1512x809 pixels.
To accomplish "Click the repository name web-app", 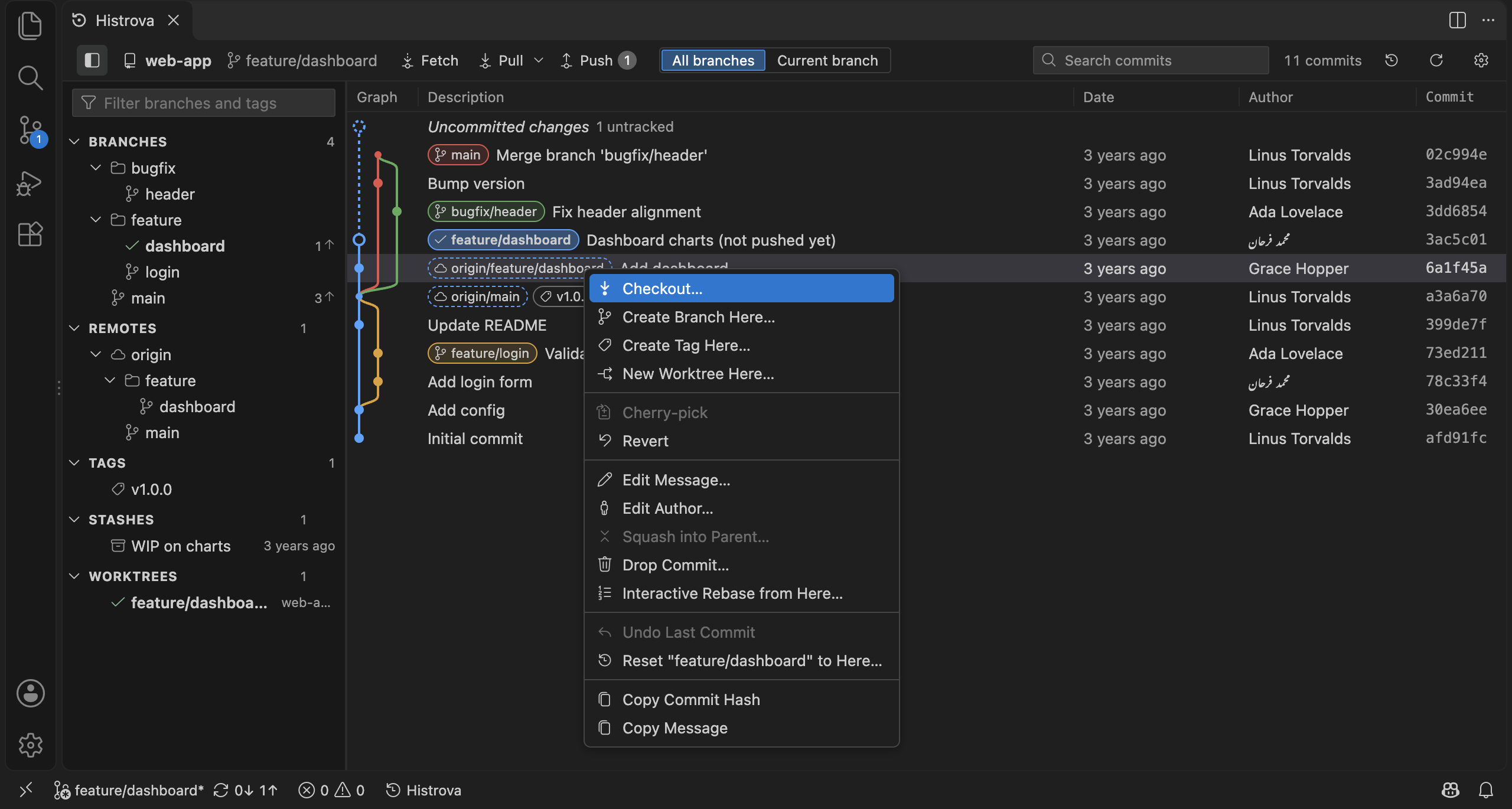I will point(167,60).
